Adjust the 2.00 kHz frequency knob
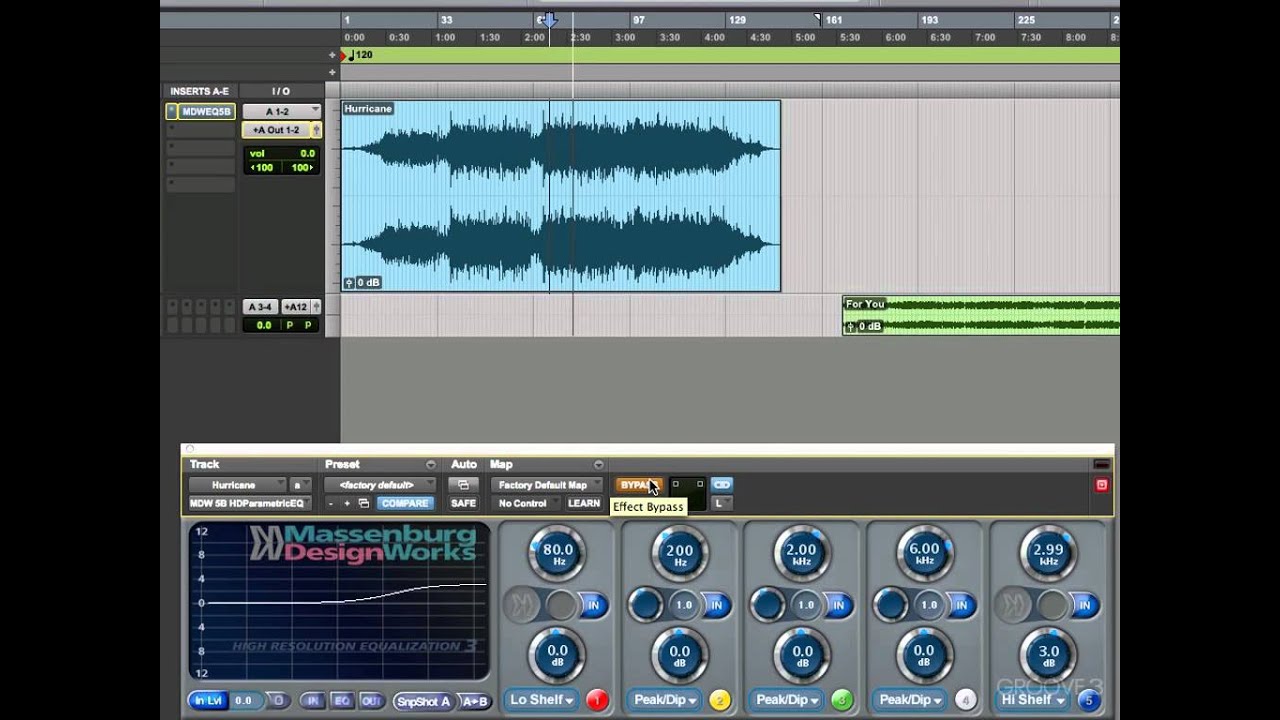 (802, 554)
